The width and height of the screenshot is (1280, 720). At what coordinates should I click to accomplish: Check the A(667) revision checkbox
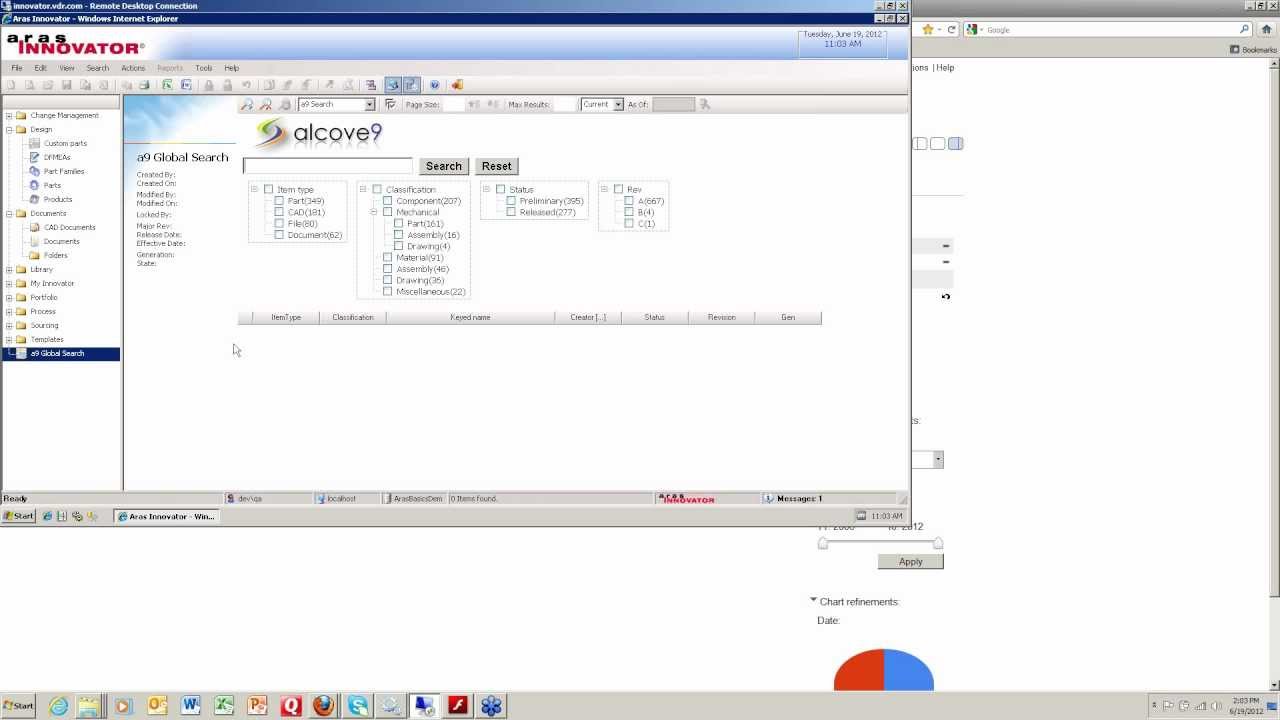tap(629, 201)
